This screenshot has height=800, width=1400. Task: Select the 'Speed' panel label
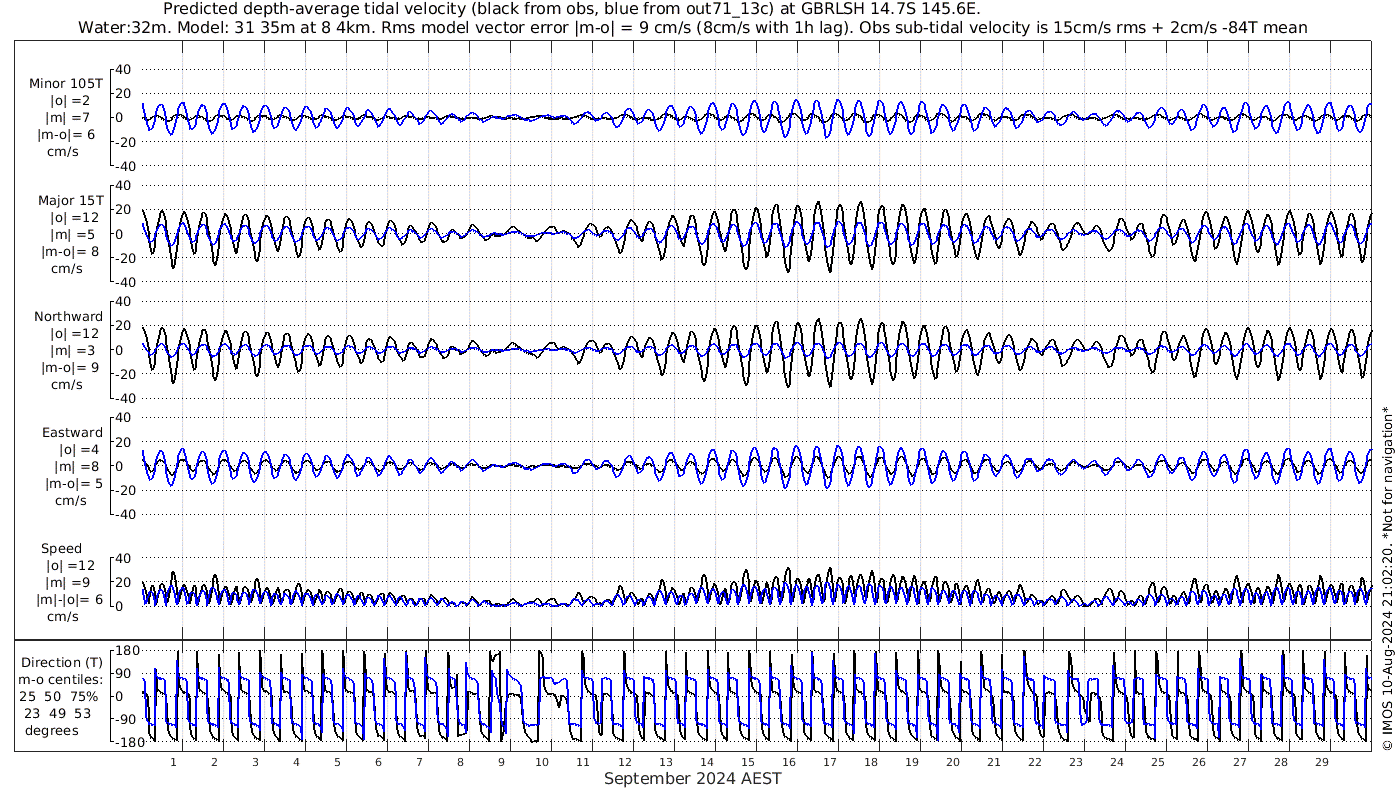click(x=61, y=549)
